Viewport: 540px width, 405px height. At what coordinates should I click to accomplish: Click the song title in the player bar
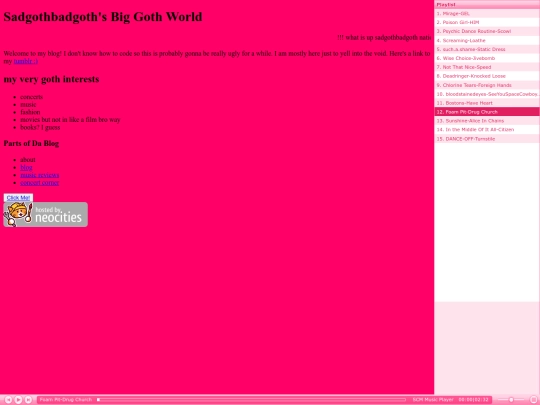(65, 399)
